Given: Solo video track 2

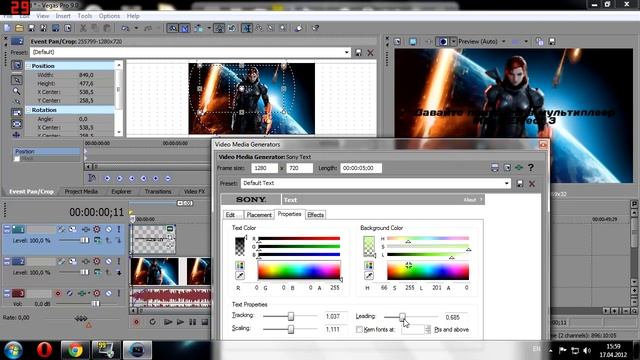Looking at the screenshot, I should click(119, 261).
